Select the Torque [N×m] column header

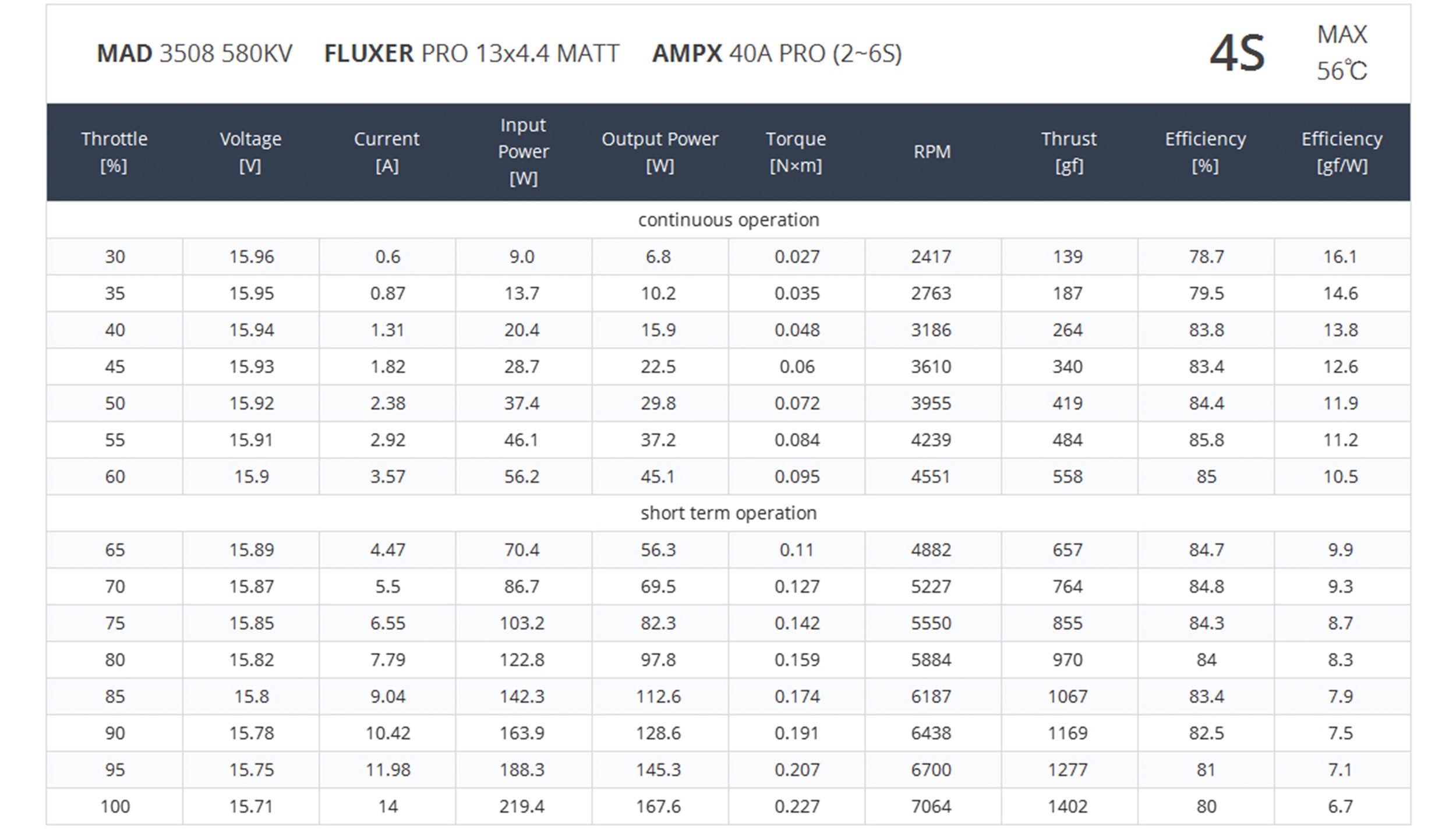(x=796, y=152)
